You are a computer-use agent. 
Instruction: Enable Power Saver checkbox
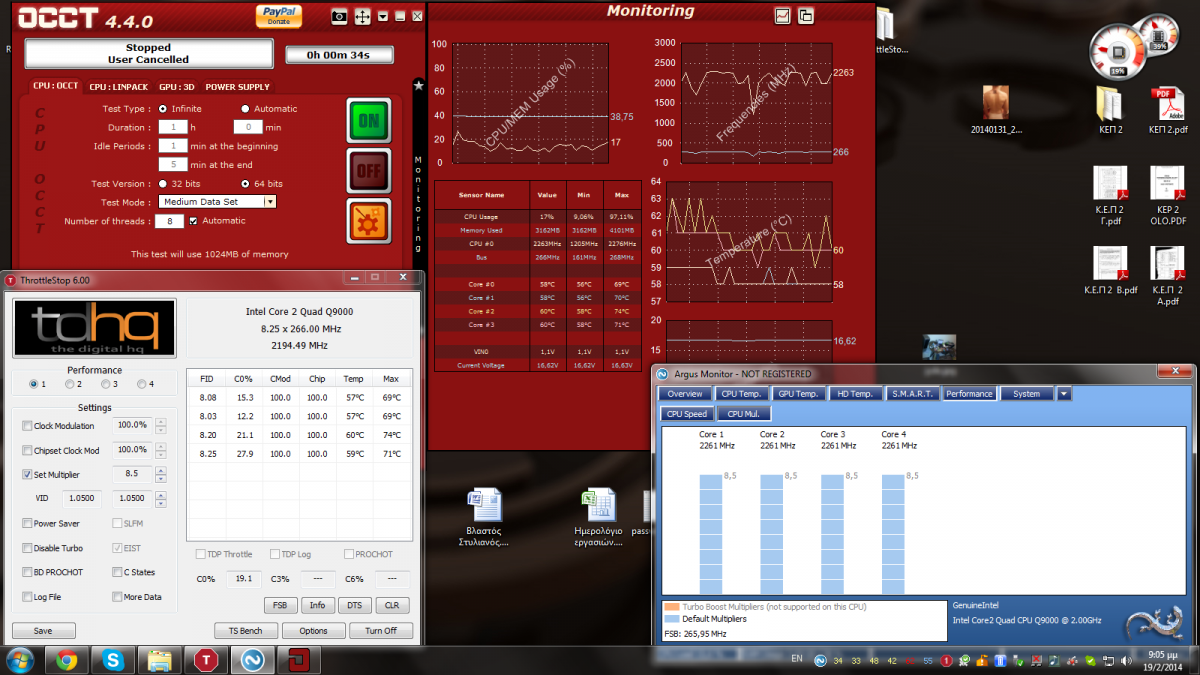click(27, 523)
